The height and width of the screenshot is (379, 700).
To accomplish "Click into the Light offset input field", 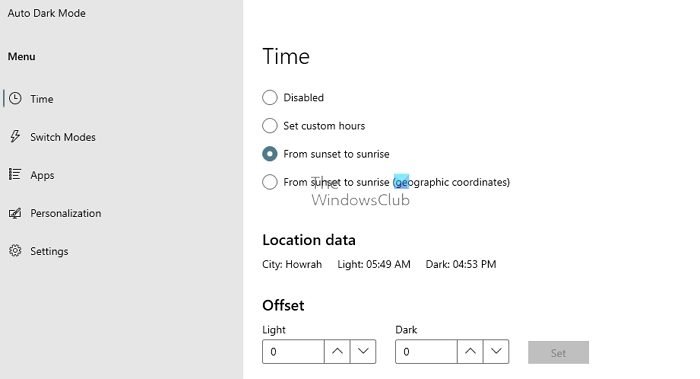I will point(293,351).
